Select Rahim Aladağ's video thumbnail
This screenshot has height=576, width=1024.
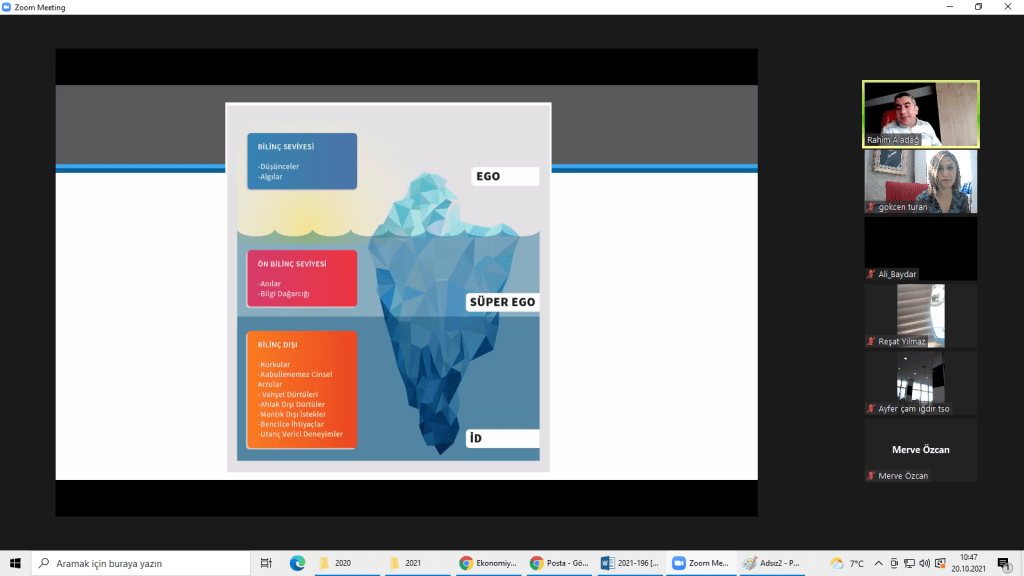click(921, 114)
